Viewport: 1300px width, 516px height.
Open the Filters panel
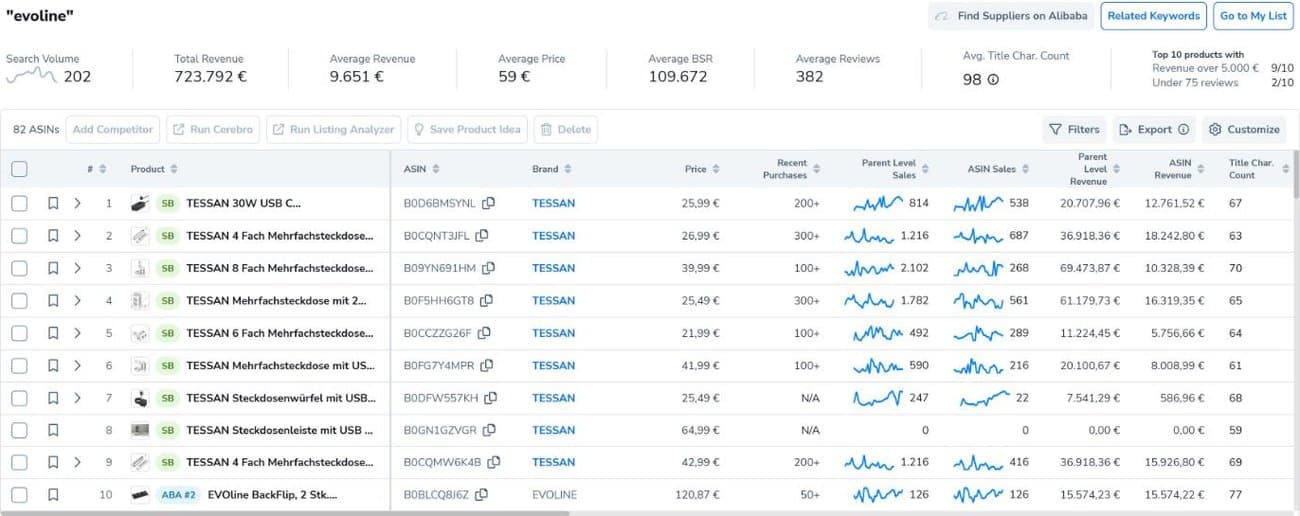point(1074,129)
